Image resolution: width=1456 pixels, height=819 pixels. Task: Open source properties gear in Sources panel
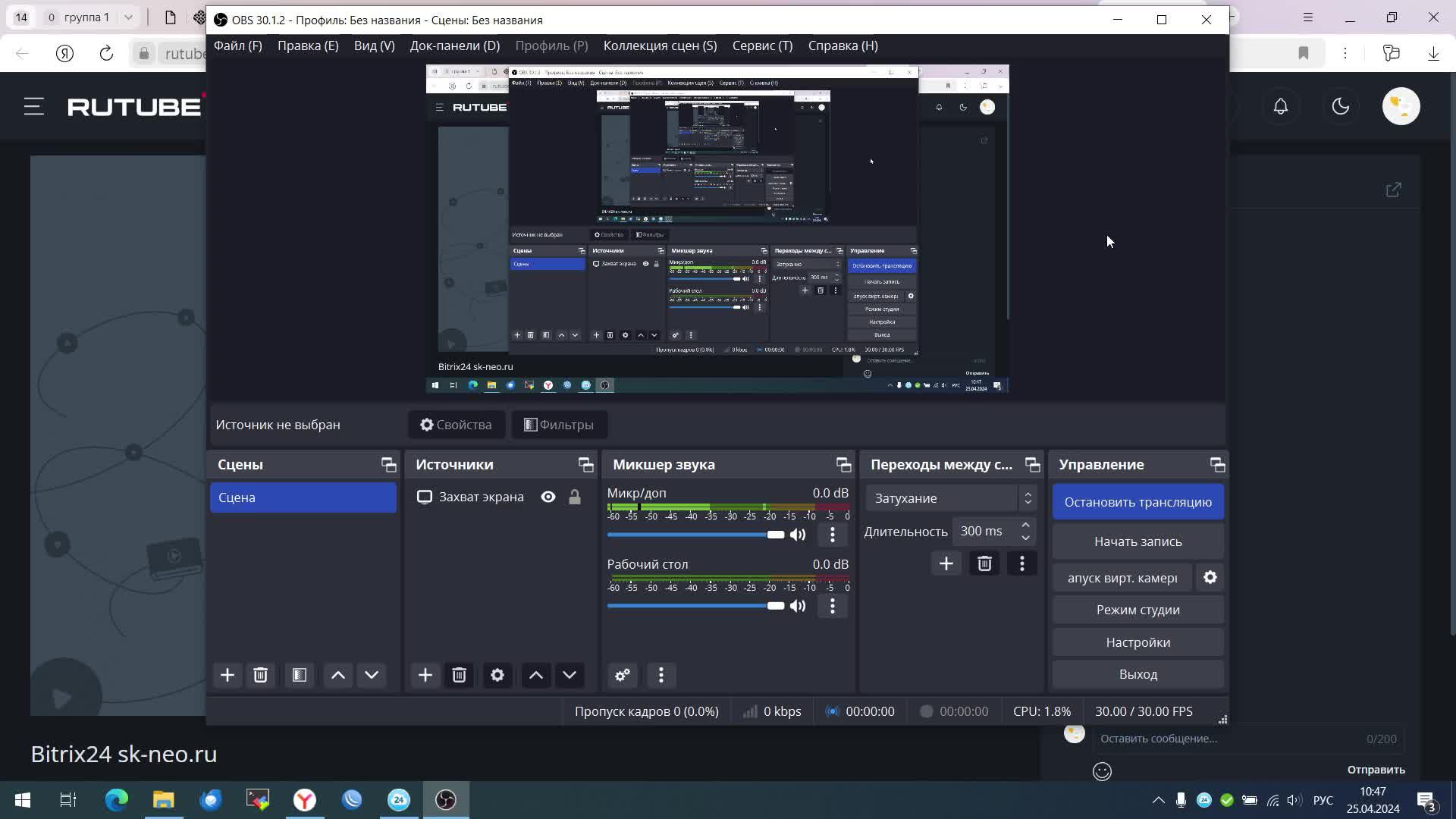497,675
